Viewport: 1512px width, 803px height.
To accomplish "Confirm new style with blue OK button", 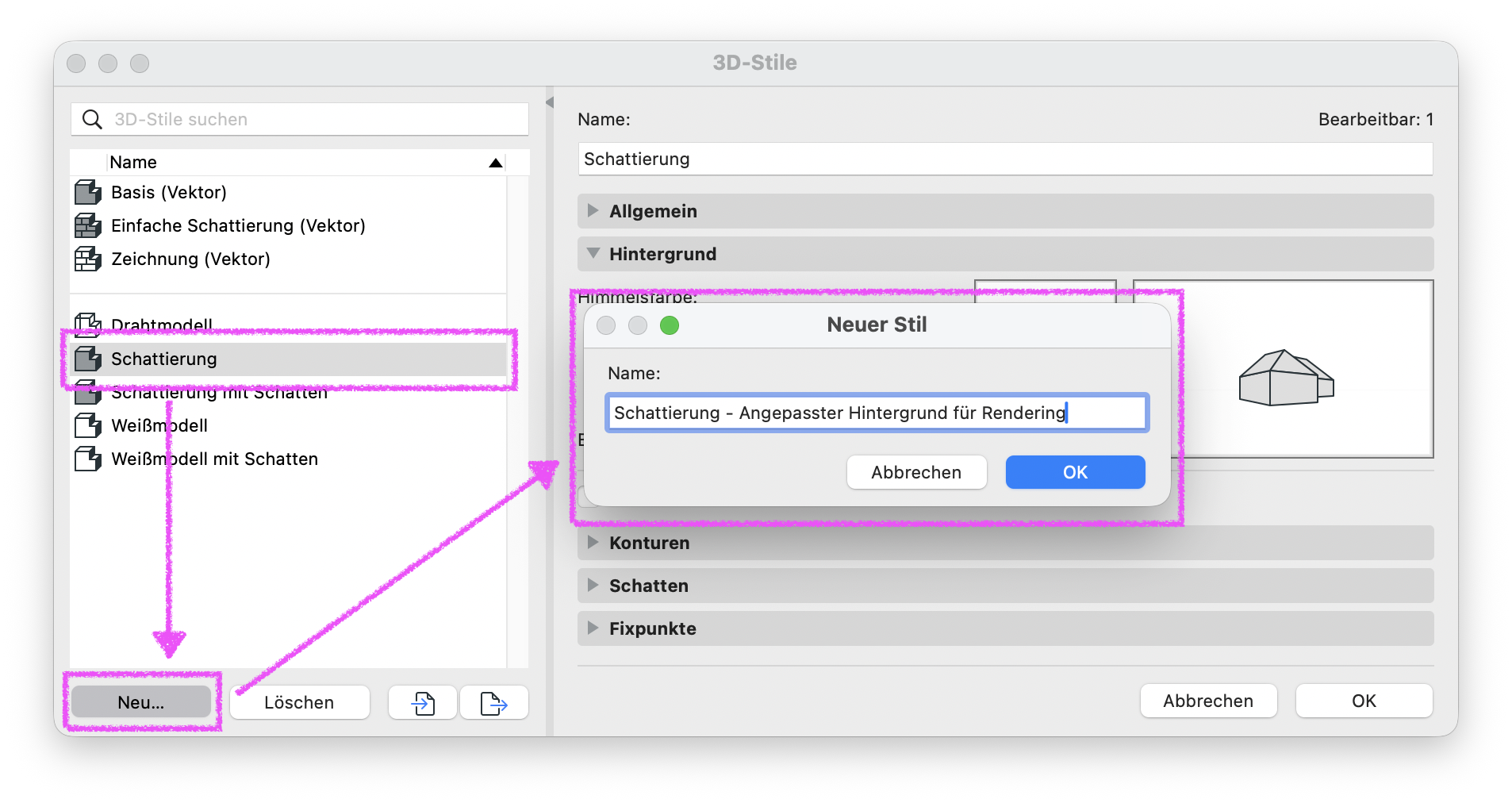I will click(x=1075, y=472).
